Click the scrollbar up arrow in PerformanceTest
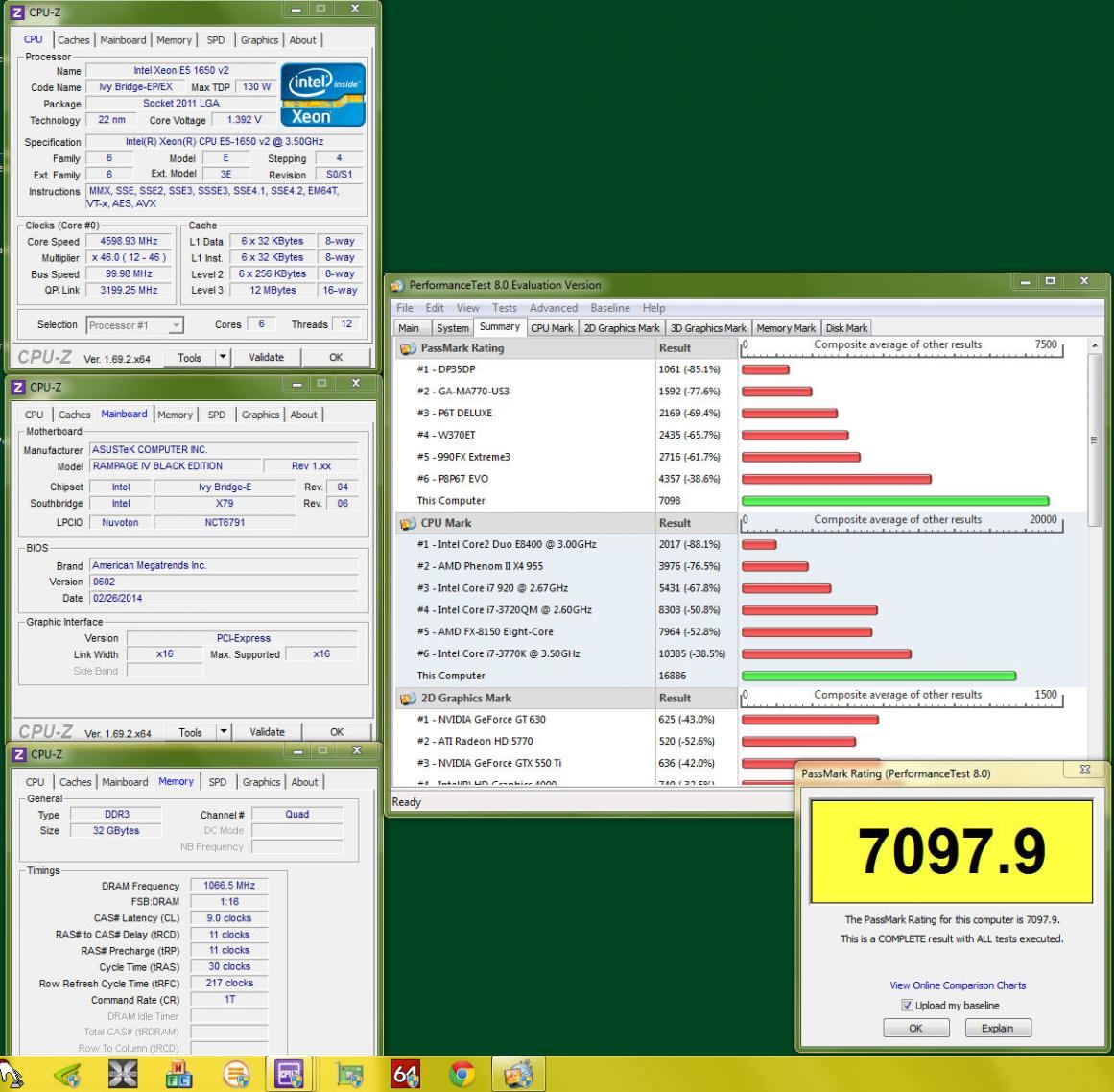Viewport: 1114px width, 1092px height. click(1094, 345)
